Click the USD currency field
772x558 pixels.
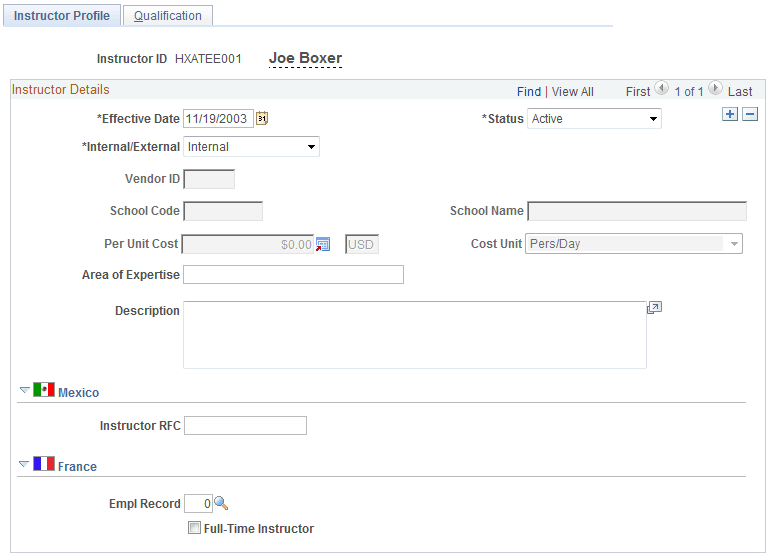pyautogui.click(x=362, y=244)
